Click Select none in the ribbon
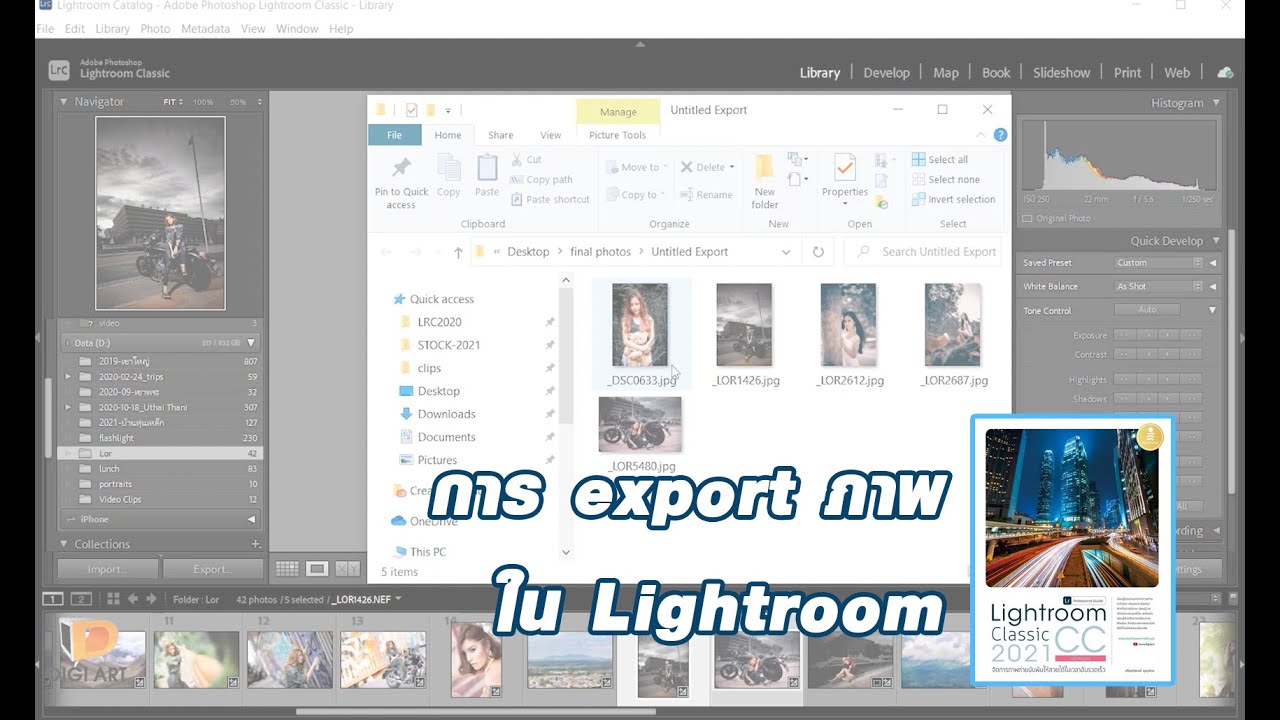This screenshot has width=1280, height=720. coord(945,179)
